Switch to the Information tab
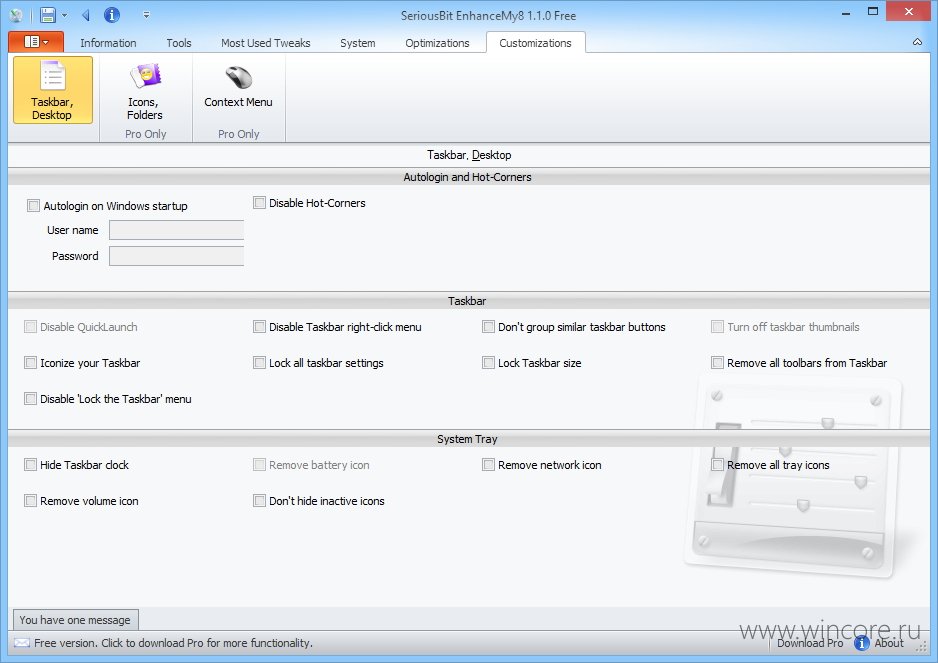This screenshot has height=663, width=938. click(x=108, y=43)
